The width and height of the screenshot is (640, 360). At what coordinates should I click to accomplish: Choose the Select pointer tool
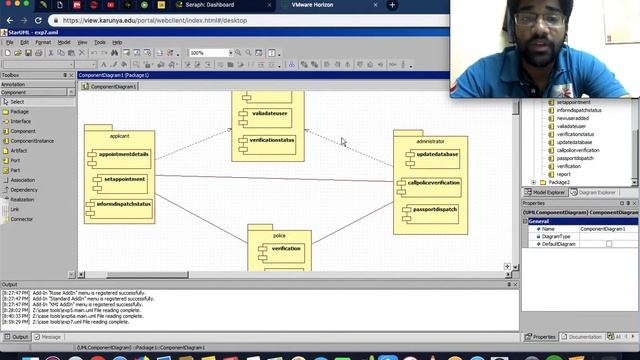(x=17, y=102)
